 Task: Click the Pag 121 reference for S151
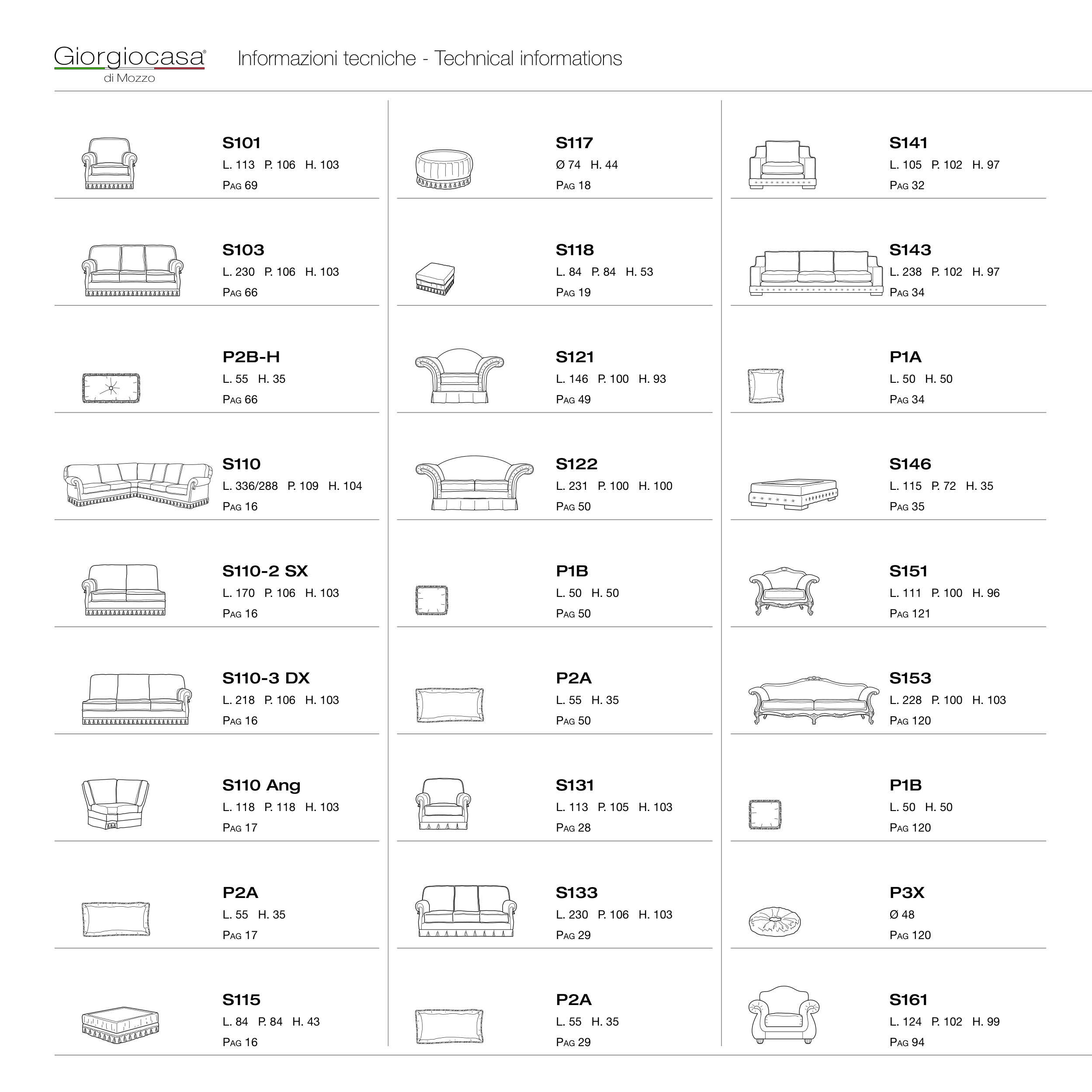click(909, 613)
